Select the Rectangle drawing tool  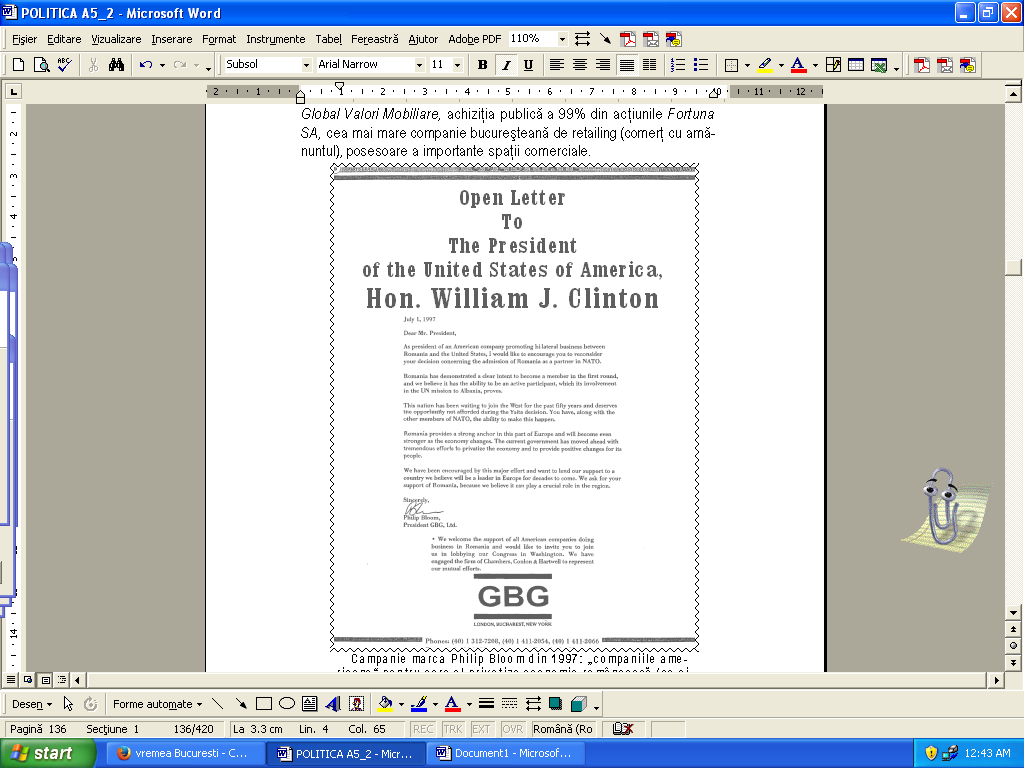point(264,703)
